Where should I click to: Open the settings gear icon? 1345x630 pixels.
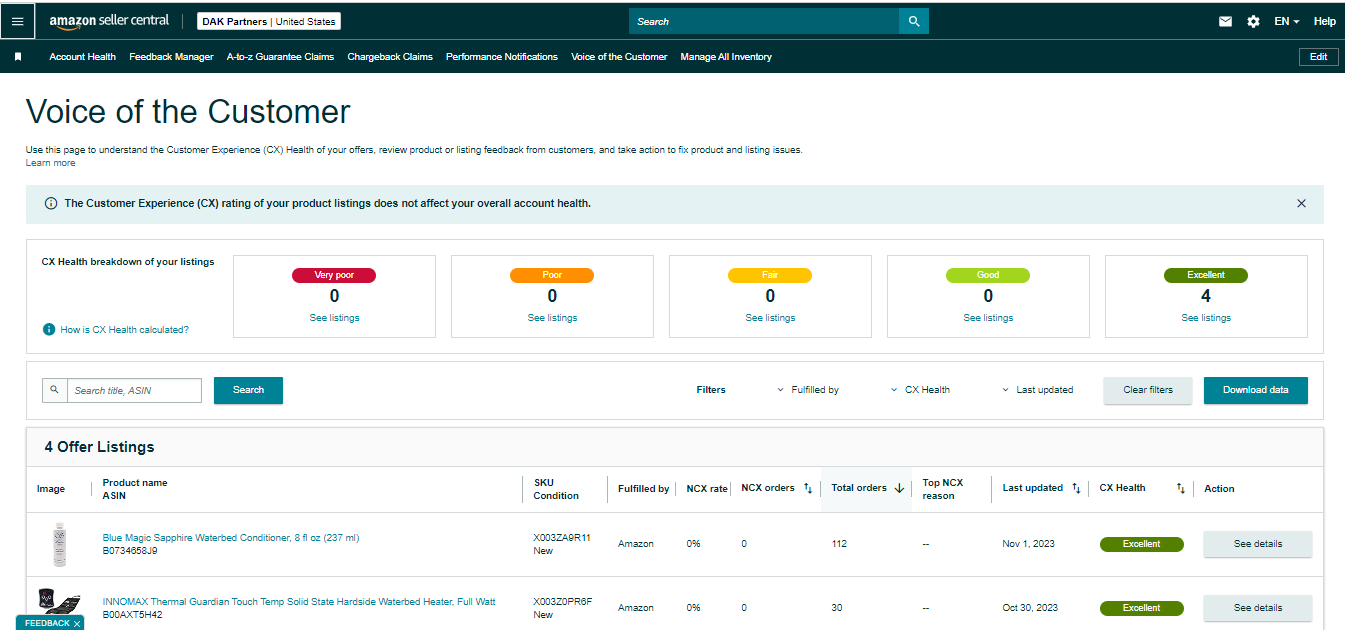[1253, 21]
